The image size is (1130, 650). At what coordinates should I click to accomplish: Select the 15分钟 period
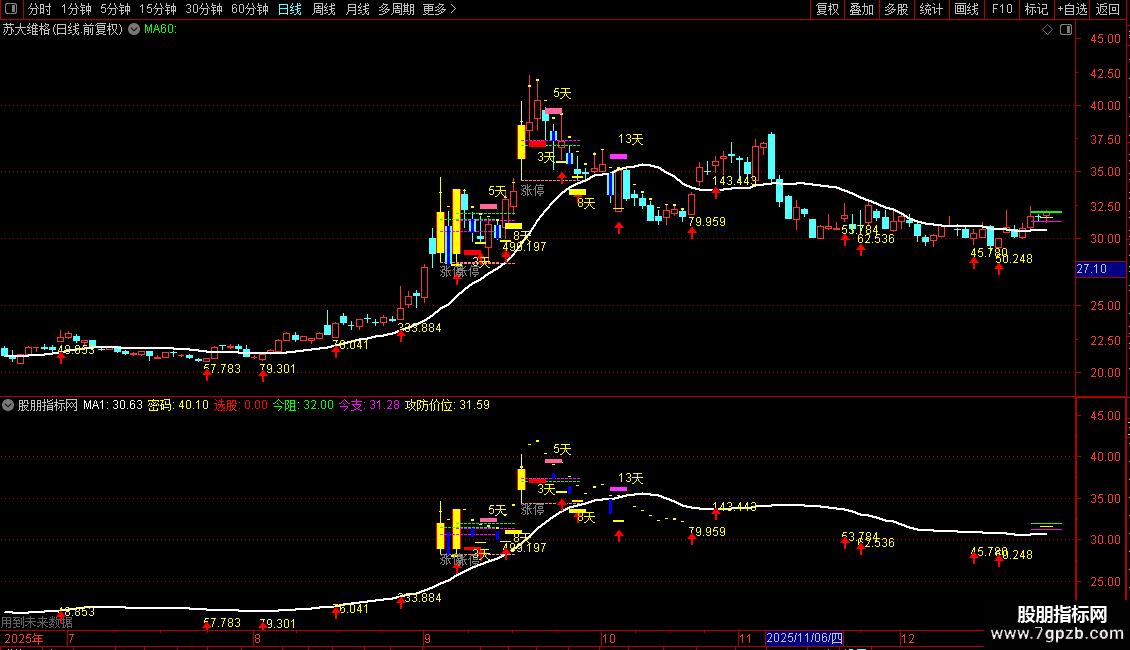[x=157, y=9]
